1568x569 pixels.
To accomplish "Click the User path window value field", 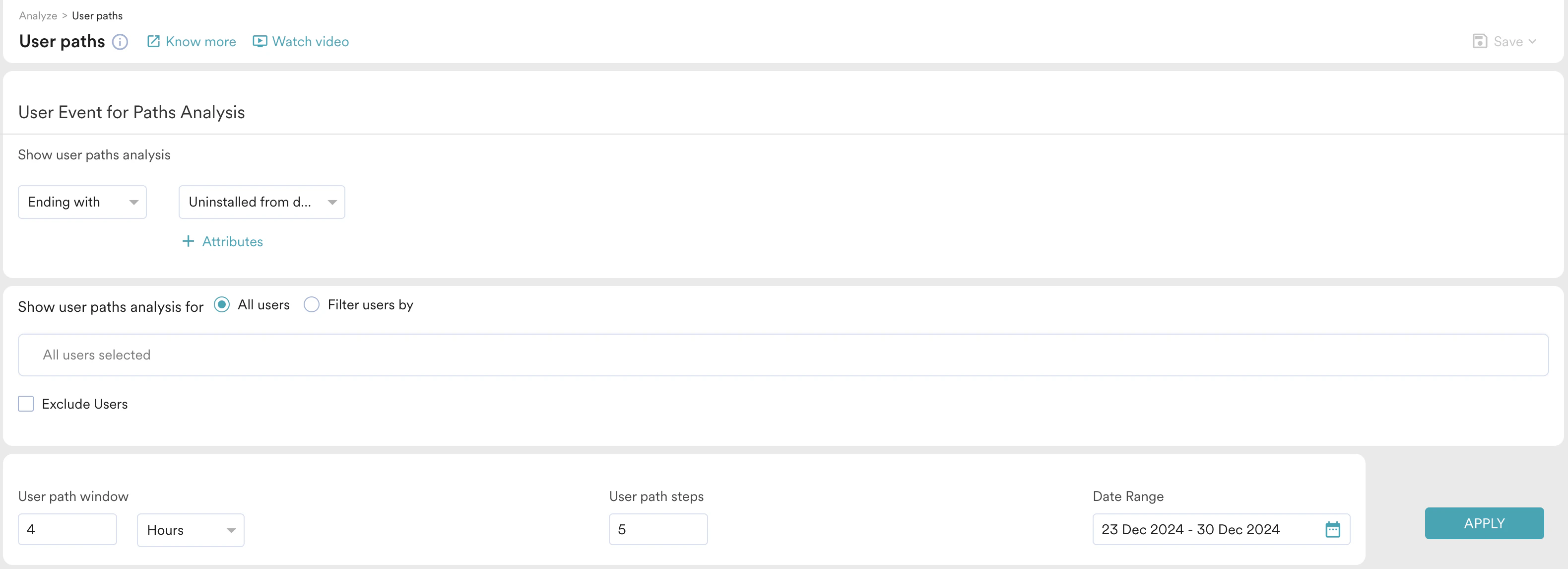I will coord(67,529).
